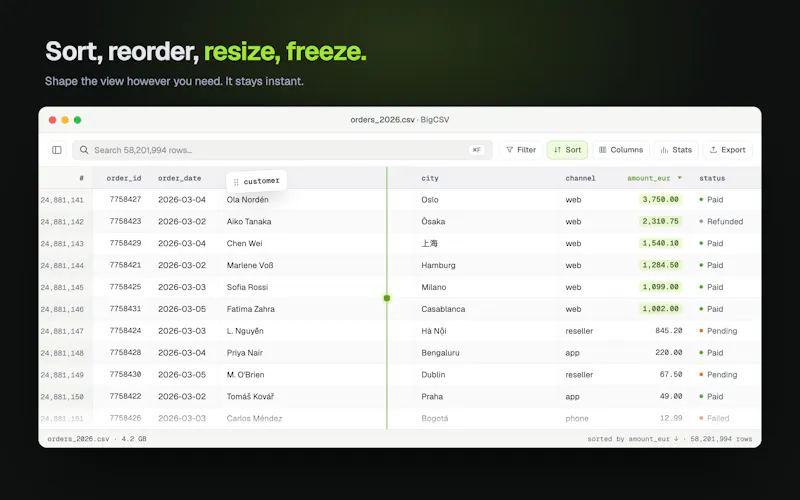Select the cell M. O'Brien

pos(245,375)
